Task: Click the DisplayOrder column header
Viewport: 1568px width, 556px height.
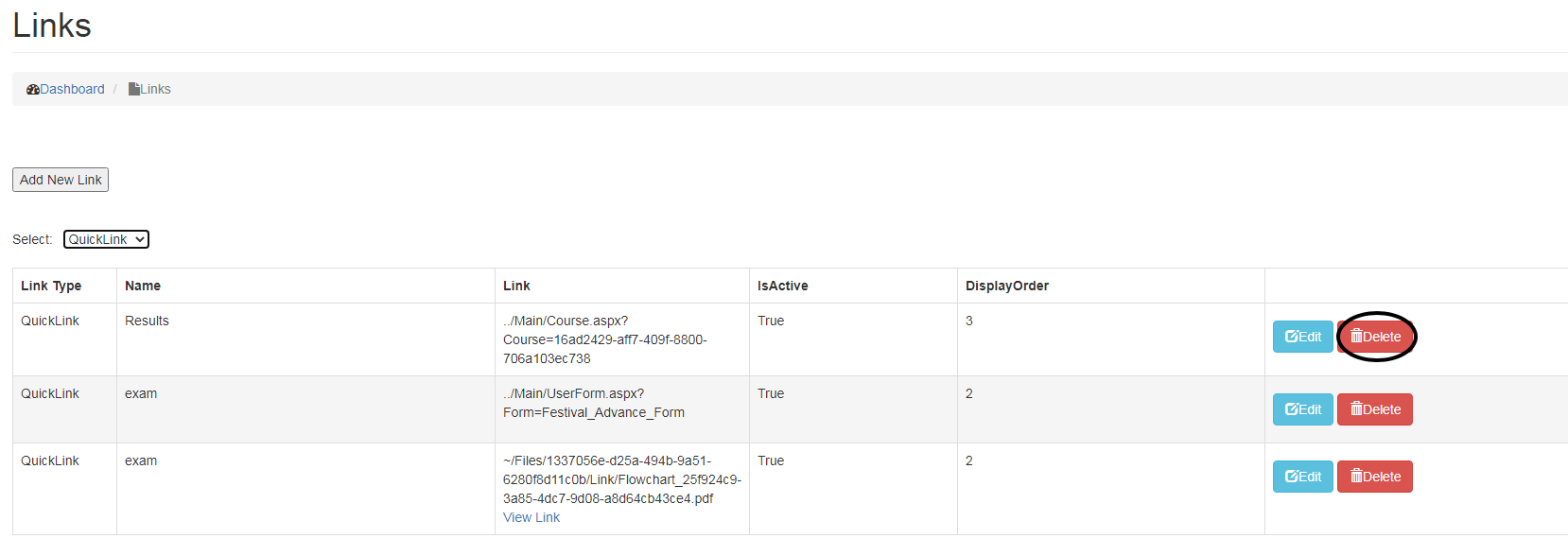Action: [x=1006, y=286]
